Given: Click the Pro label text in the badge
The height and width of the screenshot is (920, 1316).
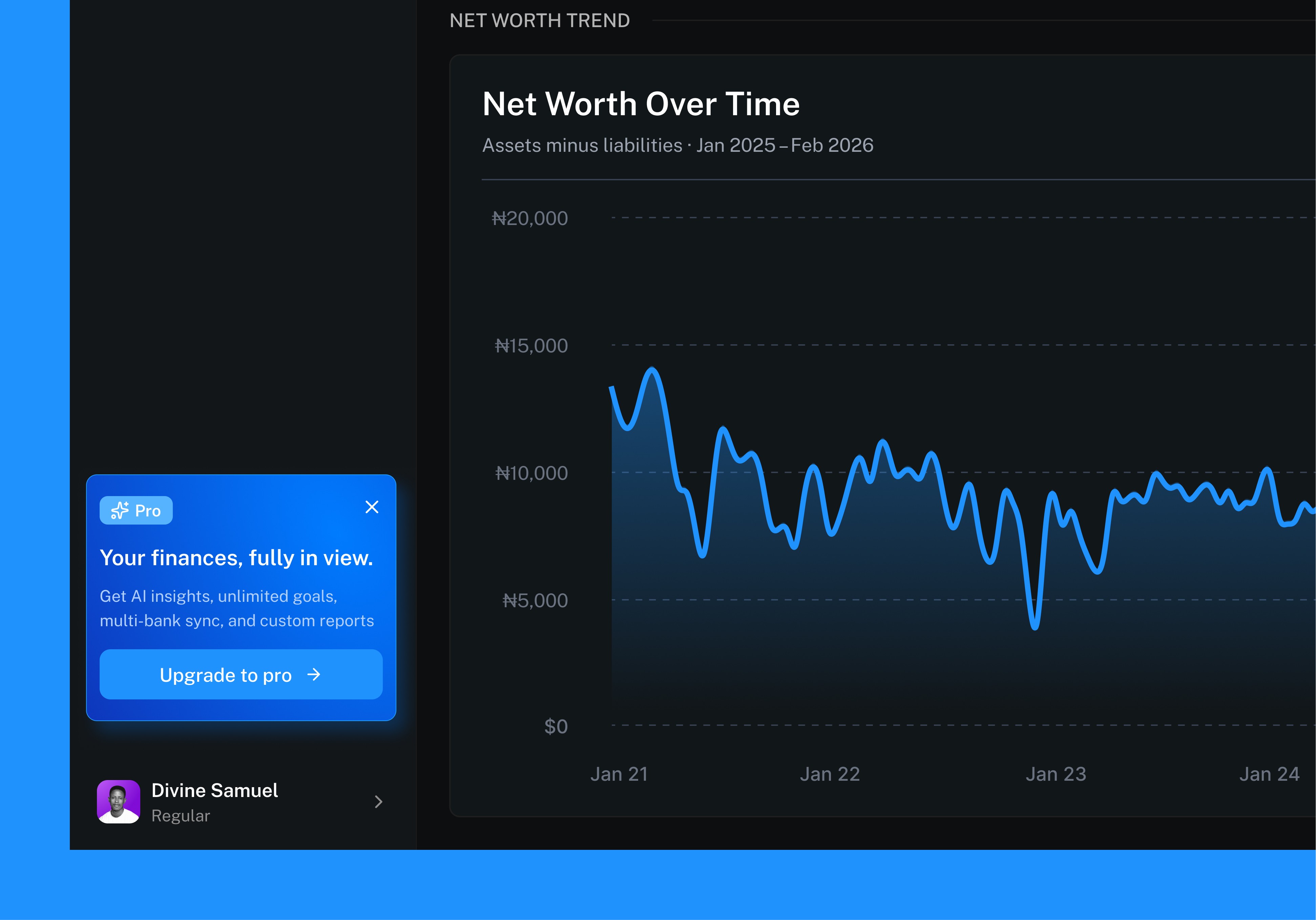Looking at the screenshot, I should tap(148, 511).
